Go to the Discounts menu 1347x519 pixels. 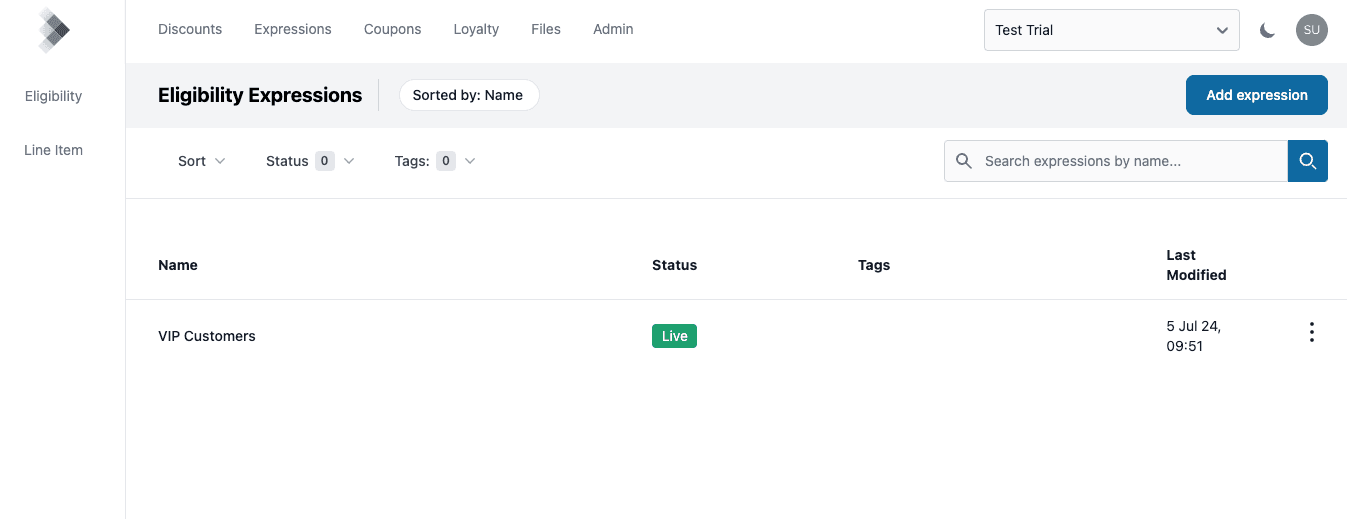coord(190,29)
